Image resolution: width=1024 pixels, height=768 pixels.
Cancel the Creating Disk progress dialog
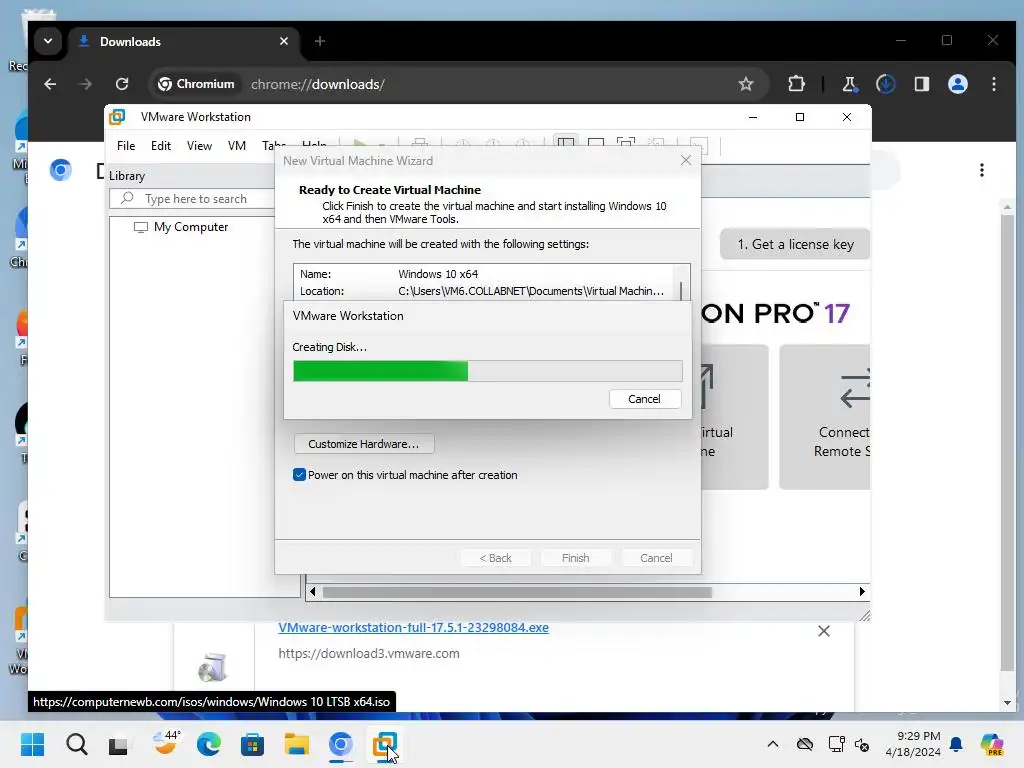[x=645, y=399]
